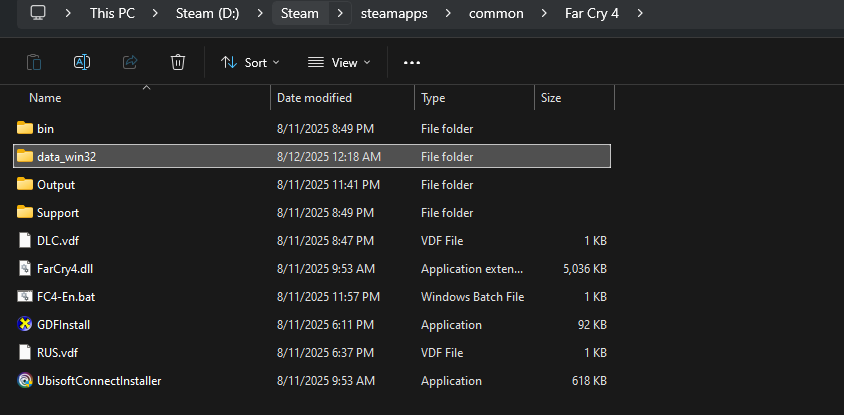Click the 5,036 KB size cell
This screenshot has height=415, width=844.
coord(583,269)
